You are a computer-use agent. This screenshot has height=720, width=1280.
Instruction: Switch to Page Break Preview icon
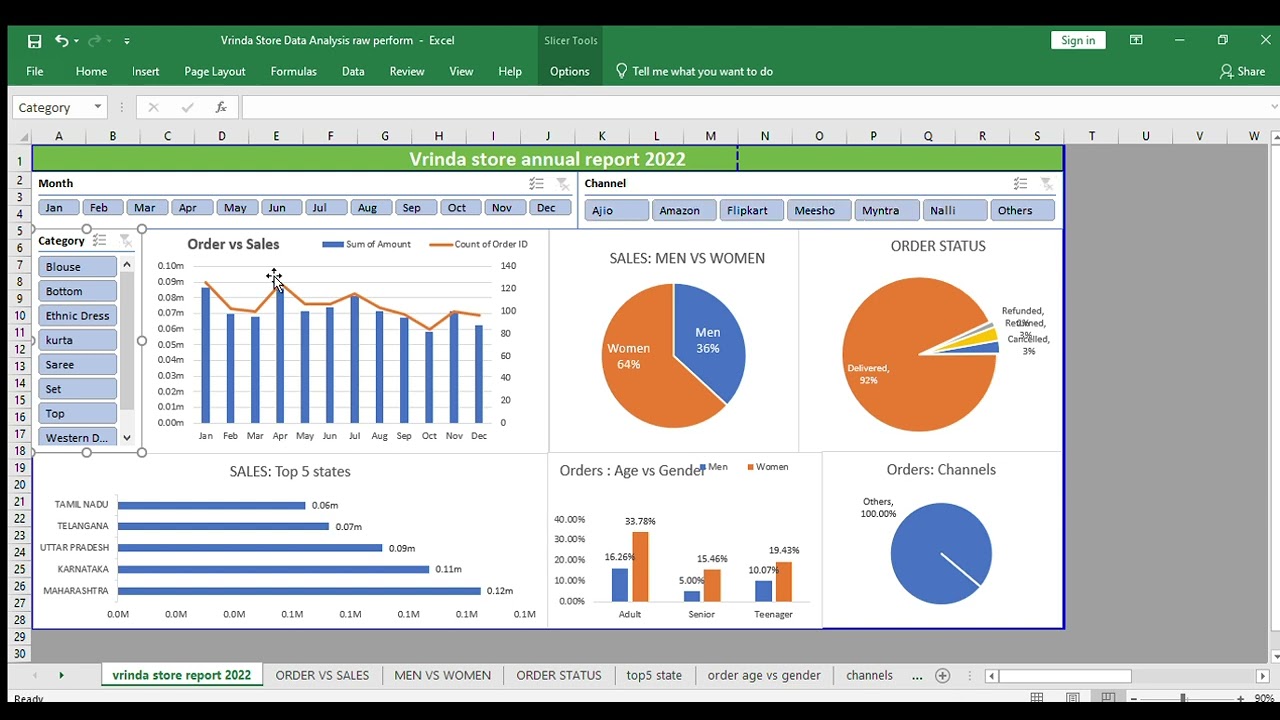tap(1108, 698)
